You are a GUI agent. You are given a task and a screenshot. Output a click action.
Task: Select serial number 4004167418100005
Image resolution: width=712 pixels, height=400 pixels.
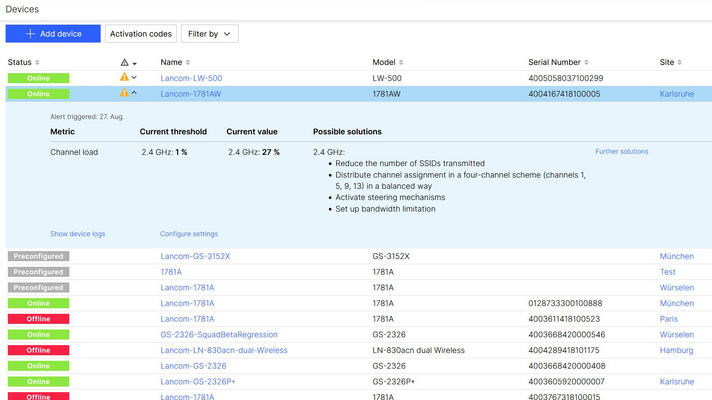[564, 94]
